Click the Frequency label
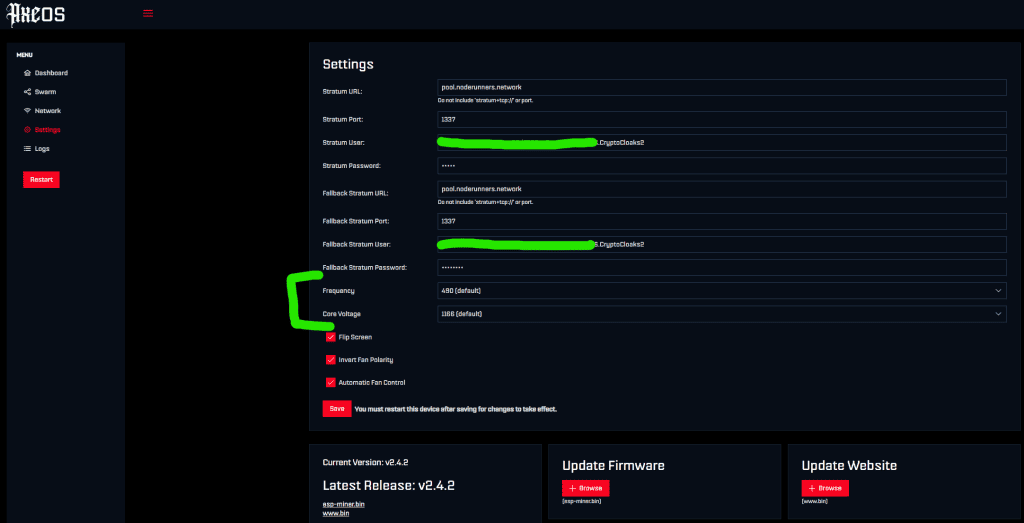This screenshot has width=1024, height=523. coord(339,291)
